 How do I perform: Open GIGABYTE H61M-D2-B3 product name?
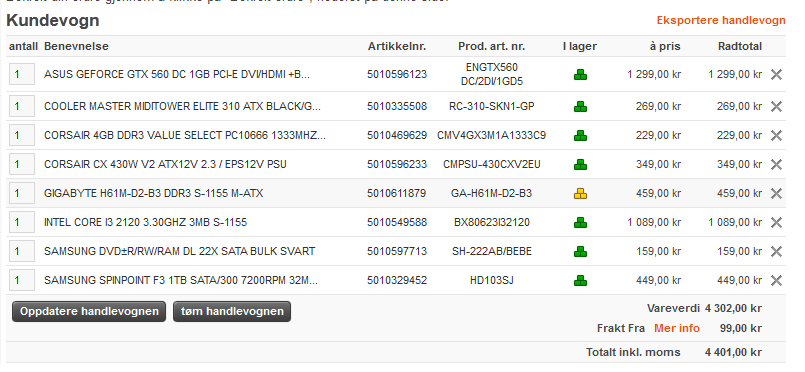[x=154, y=193]
